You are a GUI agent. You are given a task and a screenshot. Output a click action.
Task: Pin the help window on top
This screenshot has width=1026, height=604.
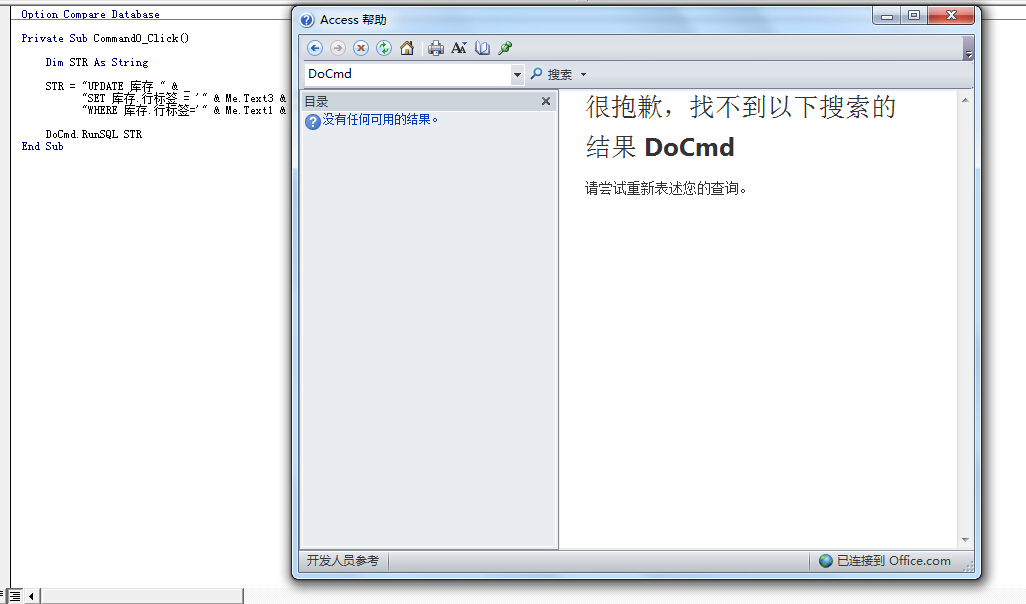[x=505, y=48]
